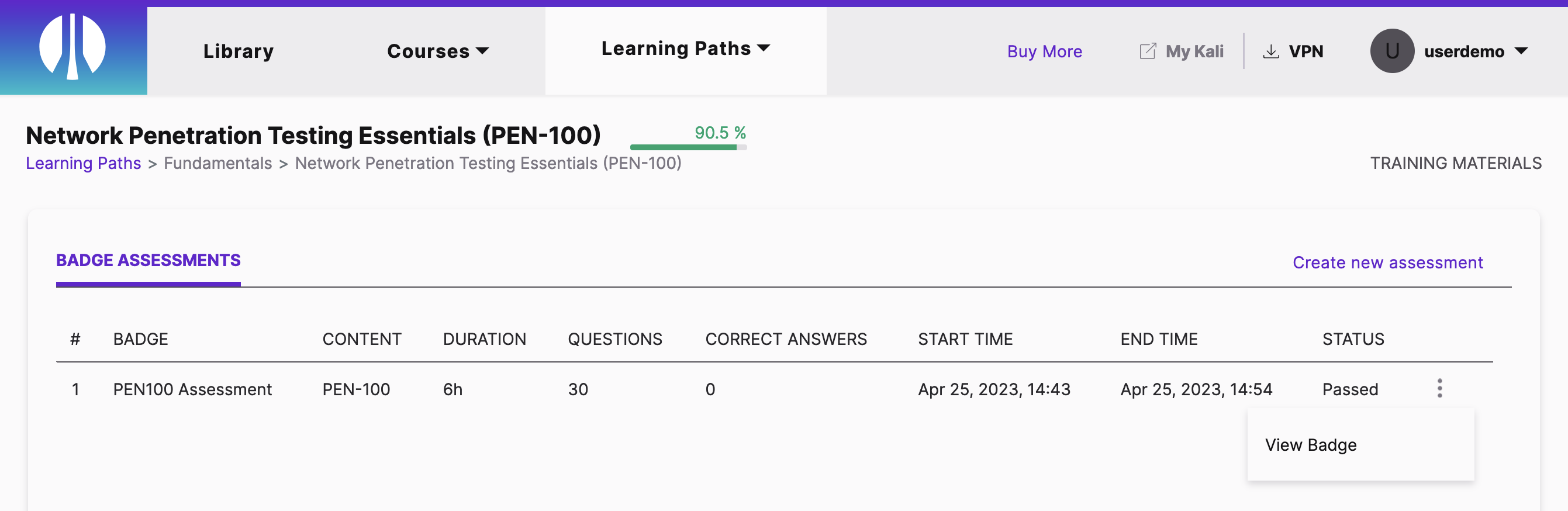
Task: Click the three-dot options icon in the assessment row
Action: click(1440, 389)
